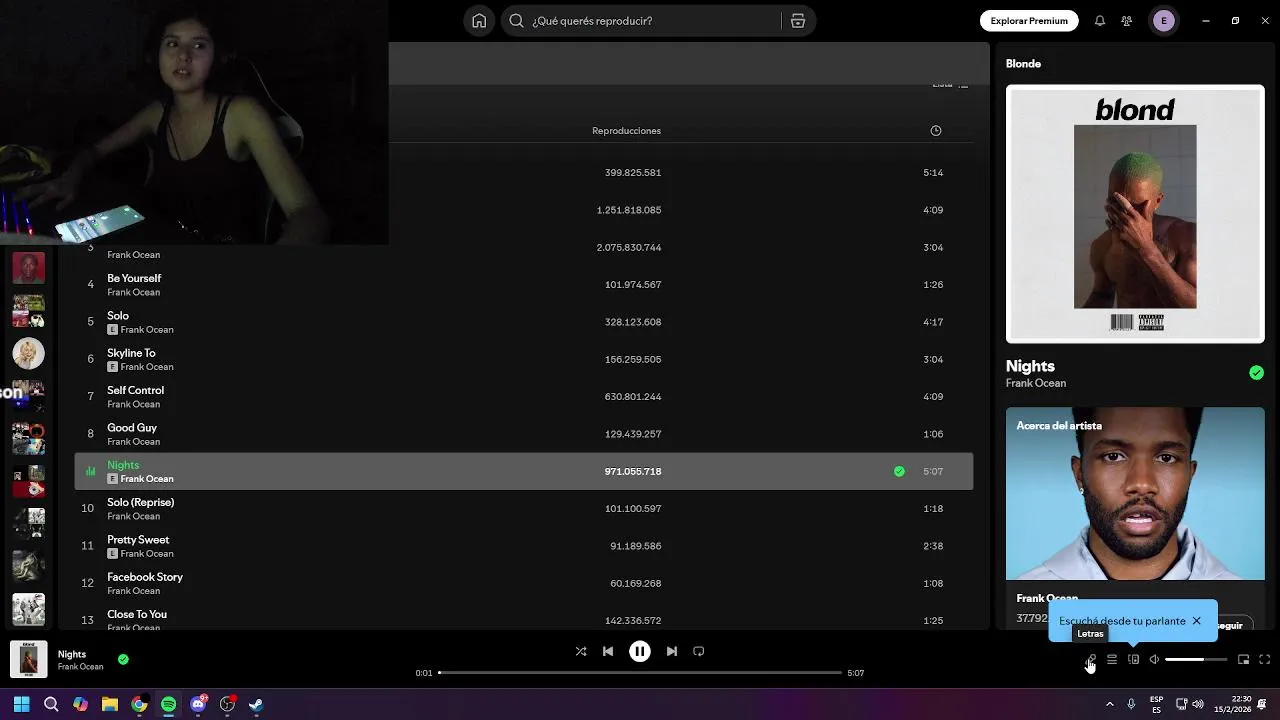Image resolution: width=1280 pixels, height=720 pixels.
Task: Open Windows Start menu
Action: [21, 704]
